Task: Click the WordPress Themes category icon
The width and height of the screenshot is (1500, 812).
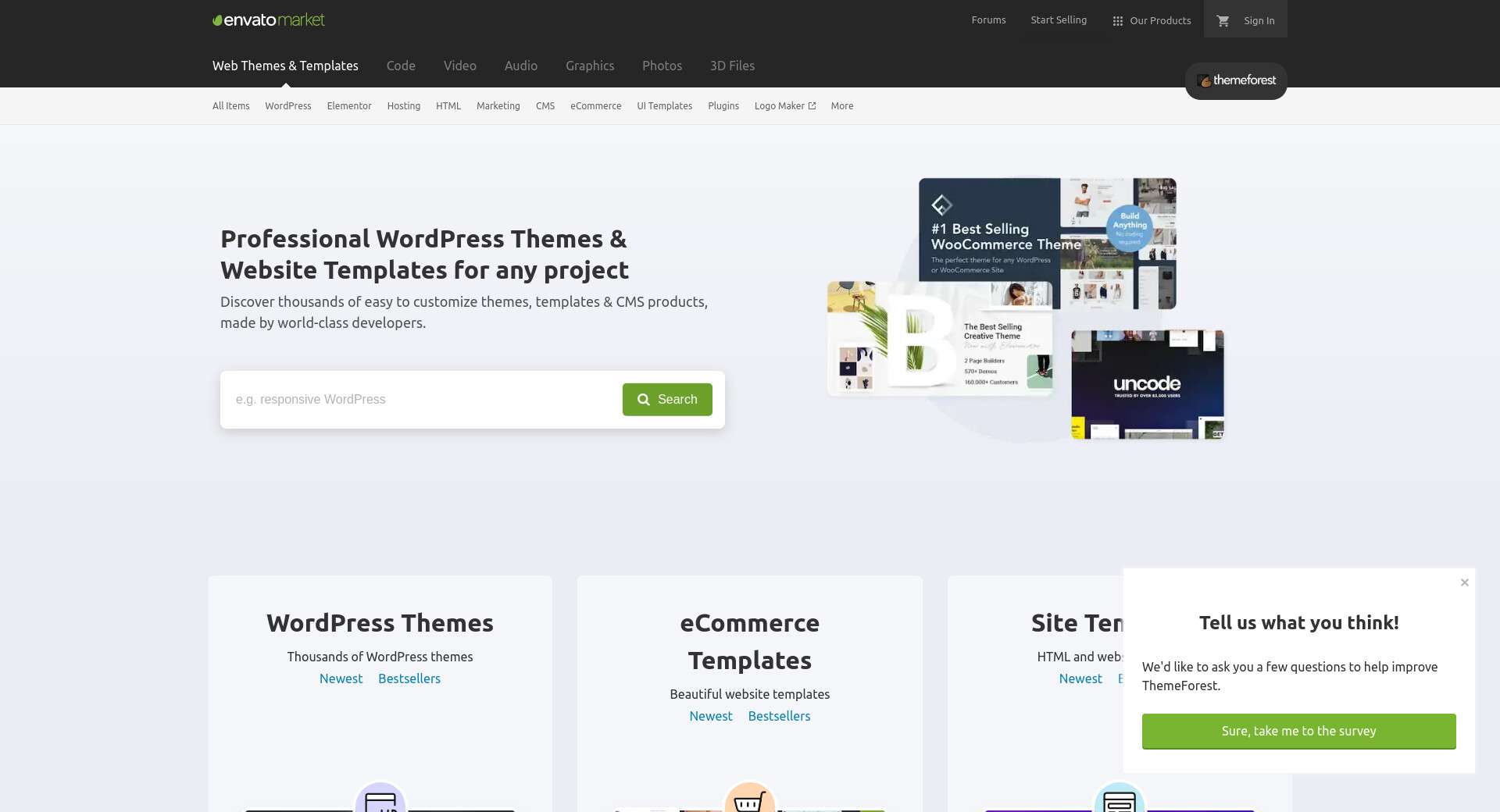Action: pos(380,798)
